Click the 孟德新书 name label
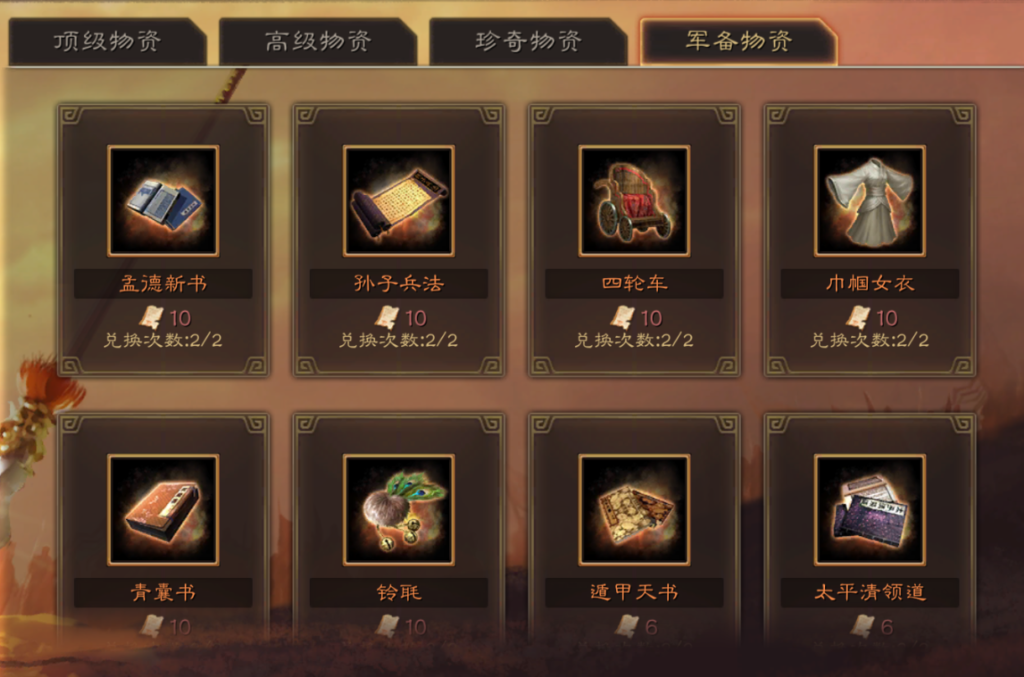This screenshot has height=677, width=1024. pos(163,283)
